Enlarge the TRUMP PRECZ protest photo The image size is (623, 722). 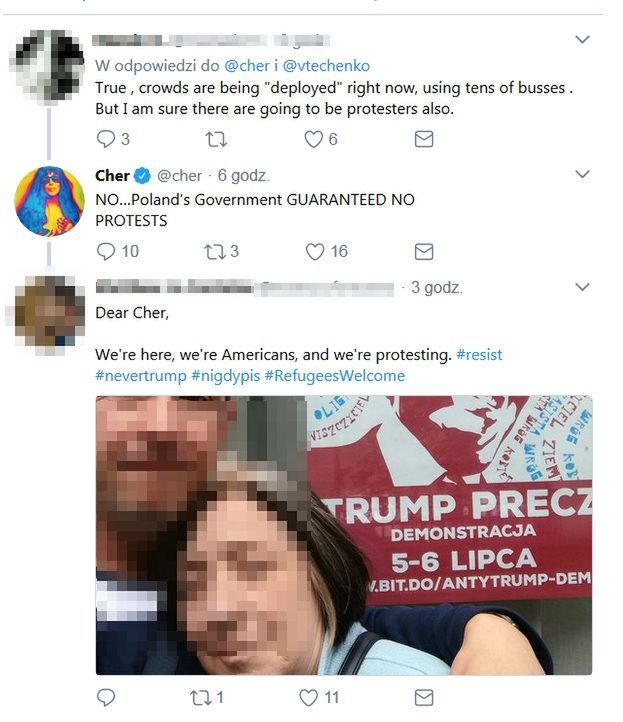[x=344, y=535]
